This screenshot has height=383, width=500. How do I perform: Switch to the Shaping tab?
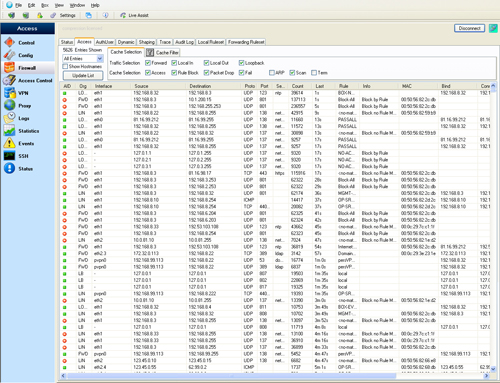(x=147, y=42)
